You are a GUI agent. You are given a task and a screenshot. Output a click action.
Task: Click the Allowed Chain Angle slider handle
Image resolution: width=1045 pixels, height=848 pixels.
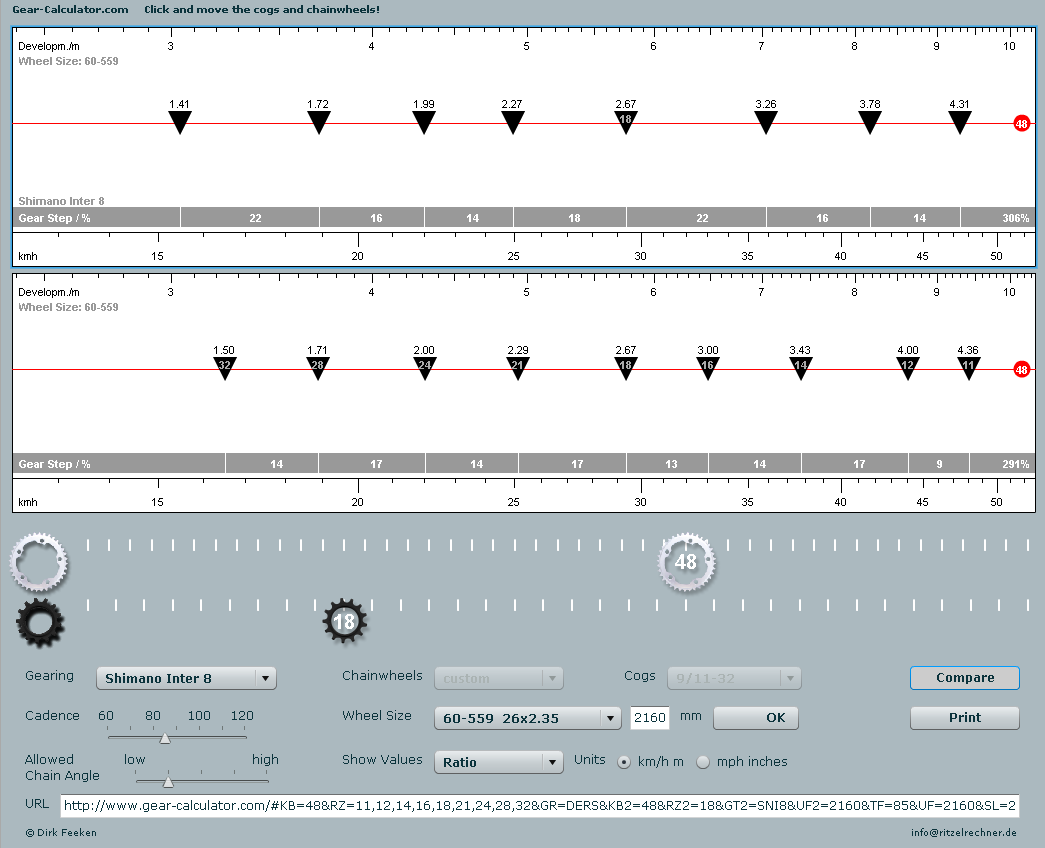pos(168,781)
